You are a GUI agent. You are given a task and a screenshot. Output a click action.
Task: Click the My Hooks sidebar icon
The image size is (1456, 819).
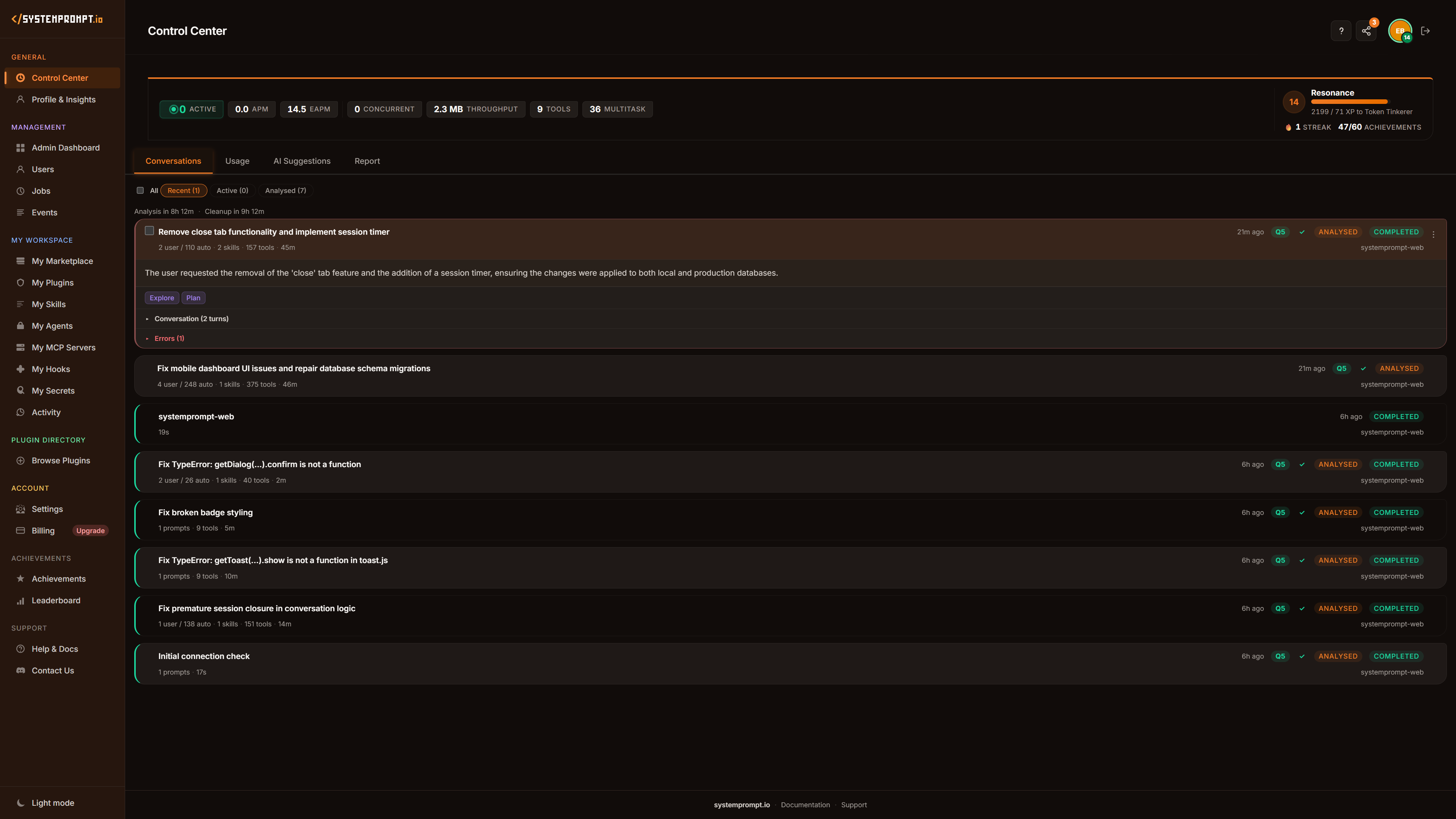[20, 369]
